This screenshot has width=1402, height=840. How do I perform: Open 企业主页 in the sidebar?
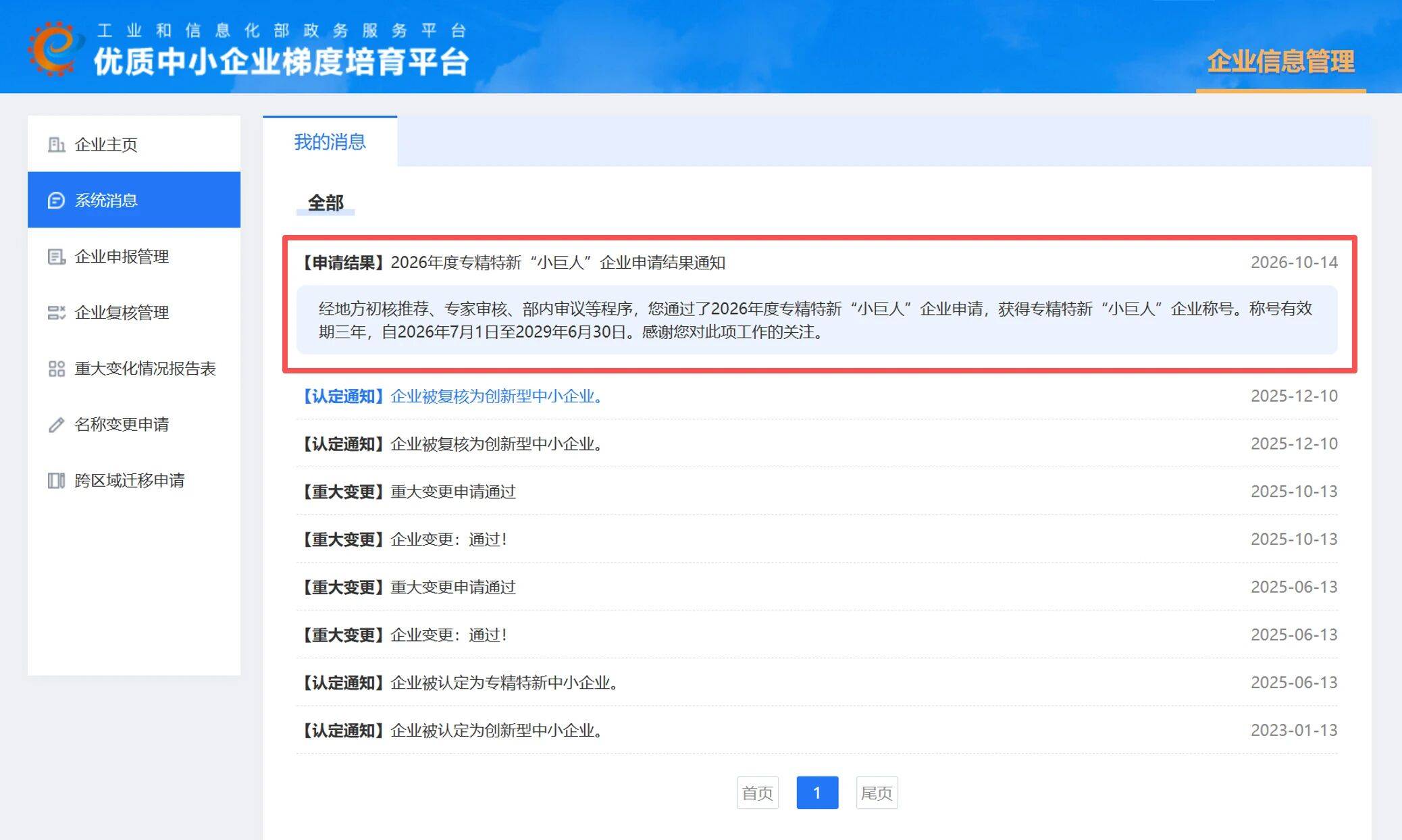(134, 144)
